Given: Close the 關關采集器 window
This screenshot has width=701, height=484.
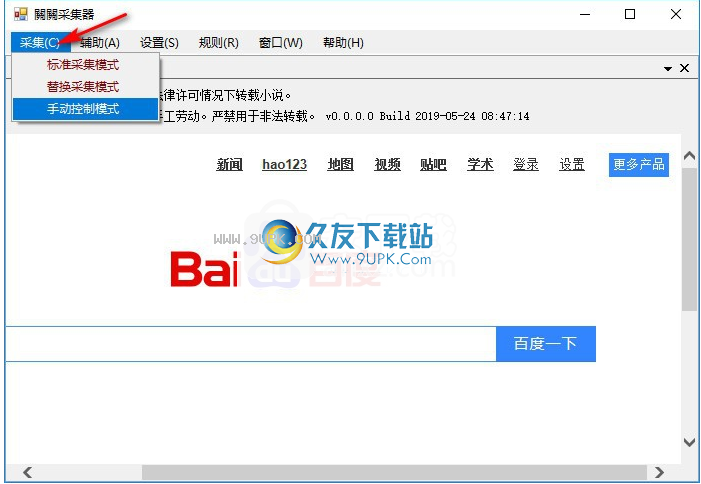Looking at the screenshot, I should click(676, 14).
